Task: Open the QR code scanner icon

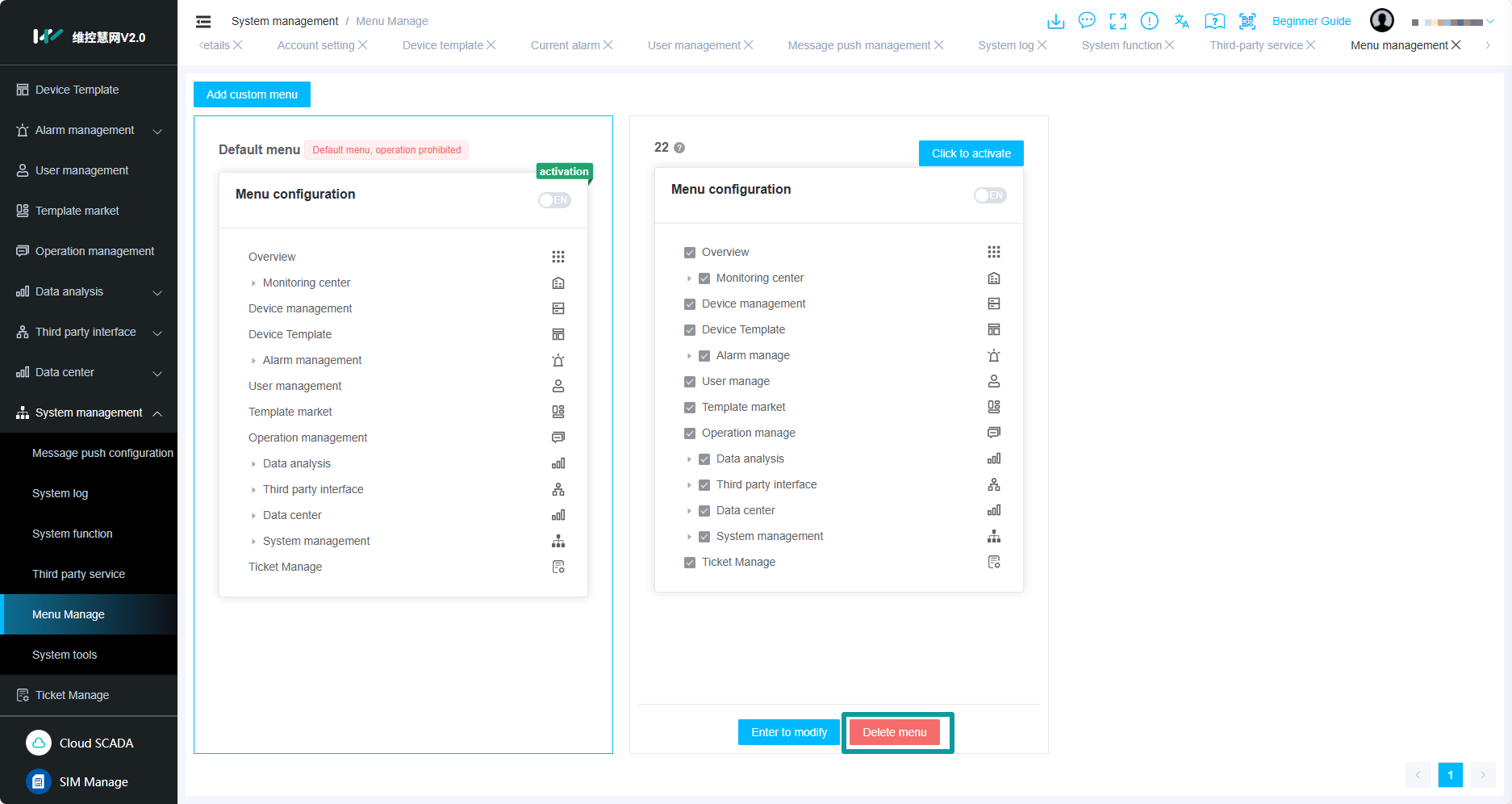Action: coord(1247,21)
